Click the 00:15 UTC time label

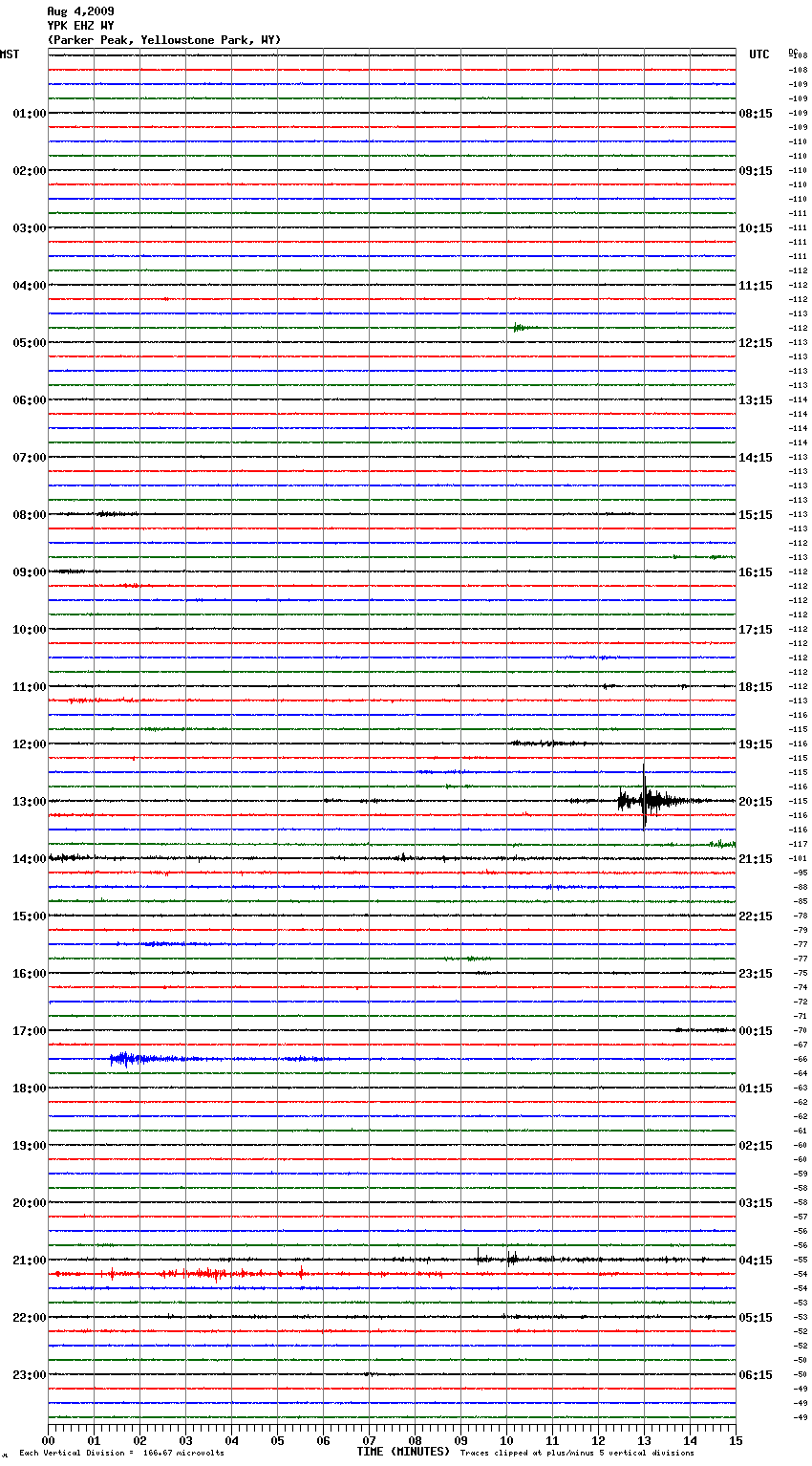tap(756, 1031)
